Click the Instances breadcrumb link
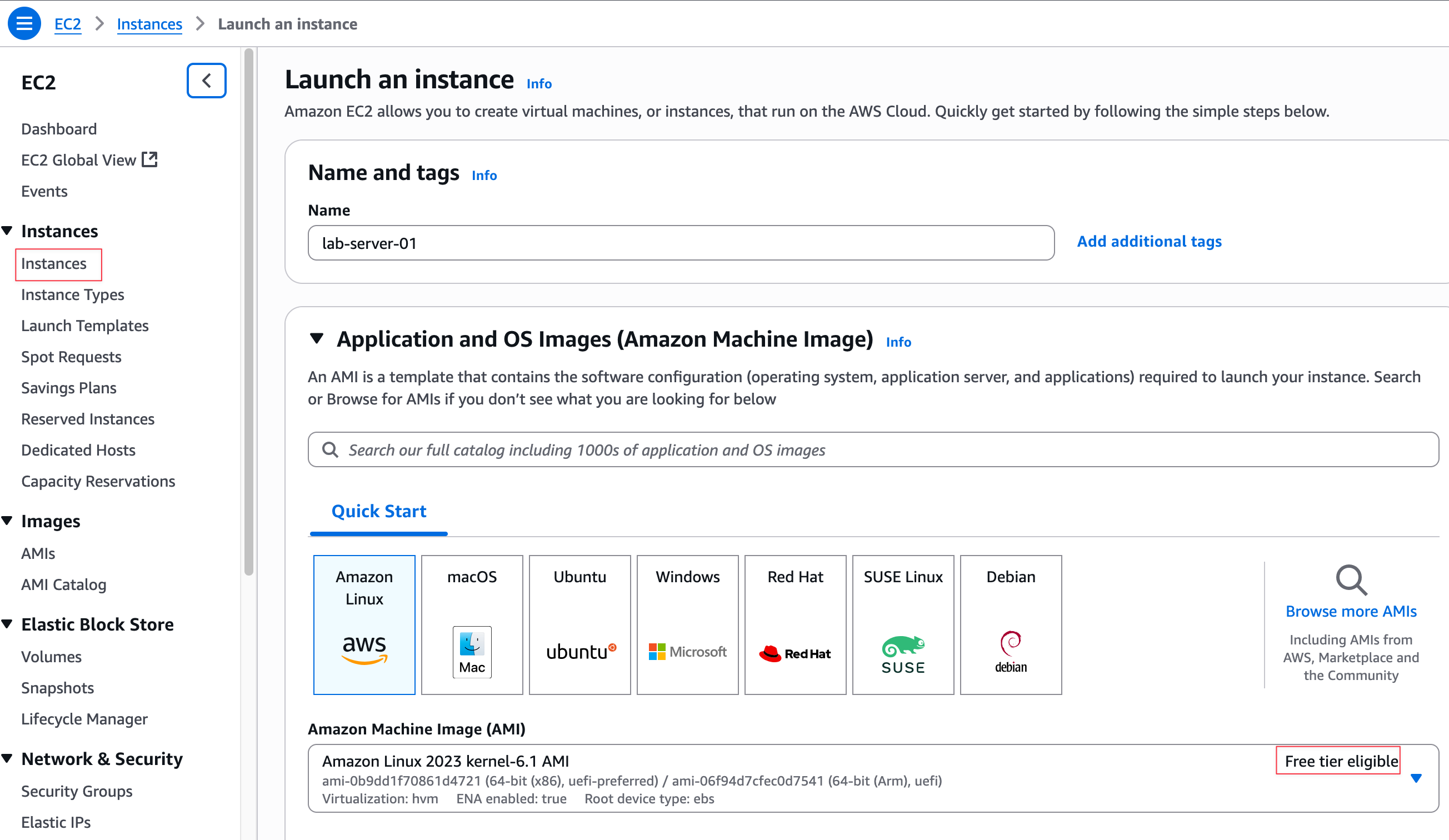Screen dimensions: 1449x840 tap(149, 23)
